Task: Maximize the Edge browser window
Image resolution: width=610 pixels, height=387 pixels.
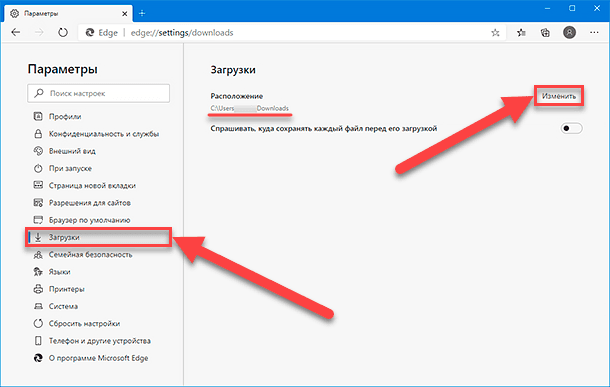Action: [572, 8]
